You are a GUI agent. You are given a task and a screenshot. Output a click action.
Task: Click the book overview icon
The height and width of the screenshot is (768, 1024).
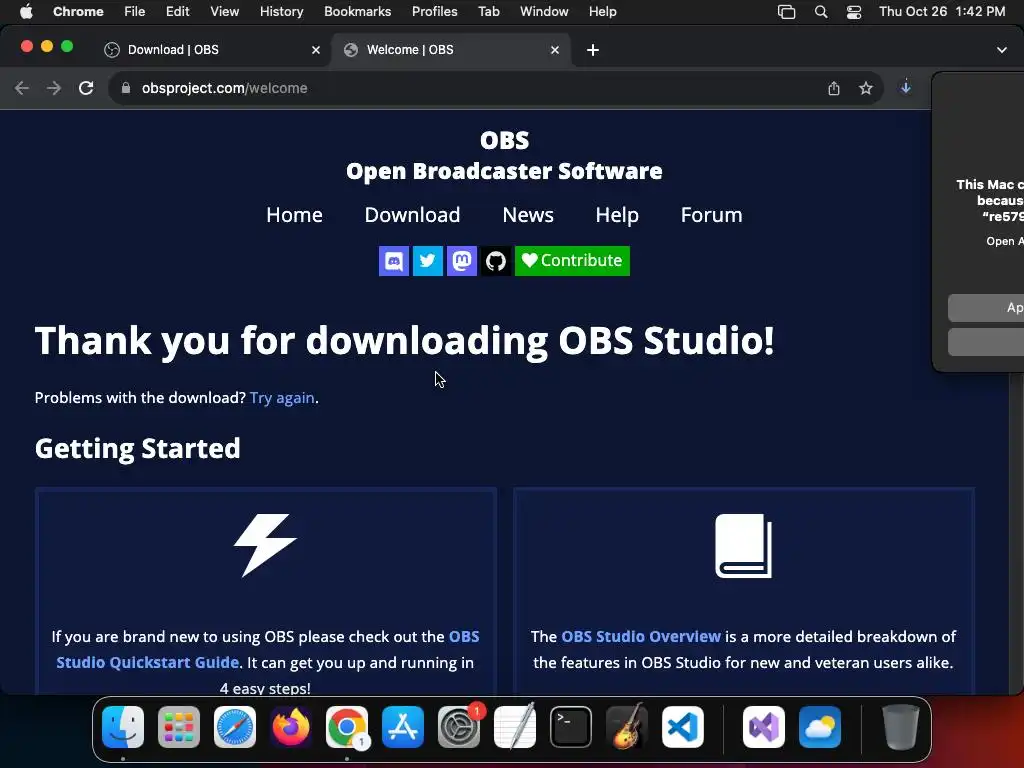(x=743, y=546)
